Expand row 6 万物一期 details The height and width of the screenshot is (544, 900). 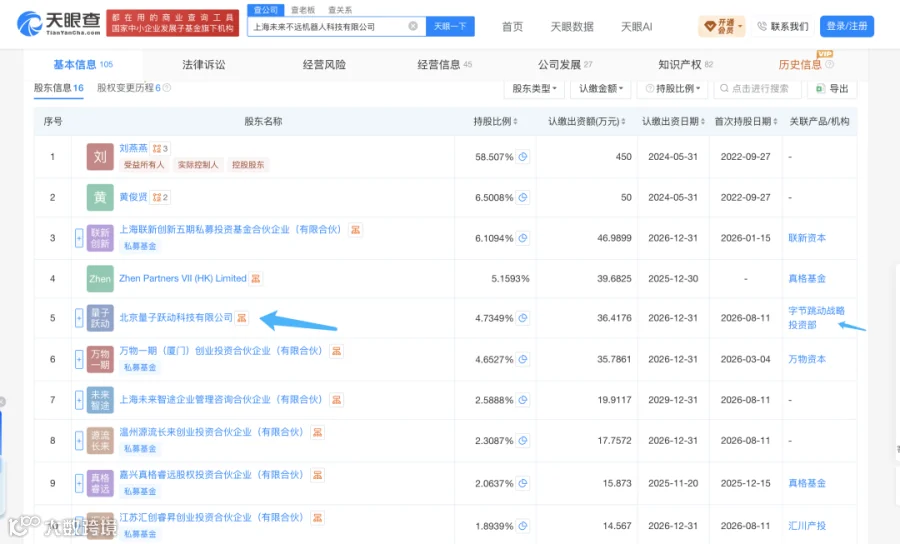[x=79, y=359]
